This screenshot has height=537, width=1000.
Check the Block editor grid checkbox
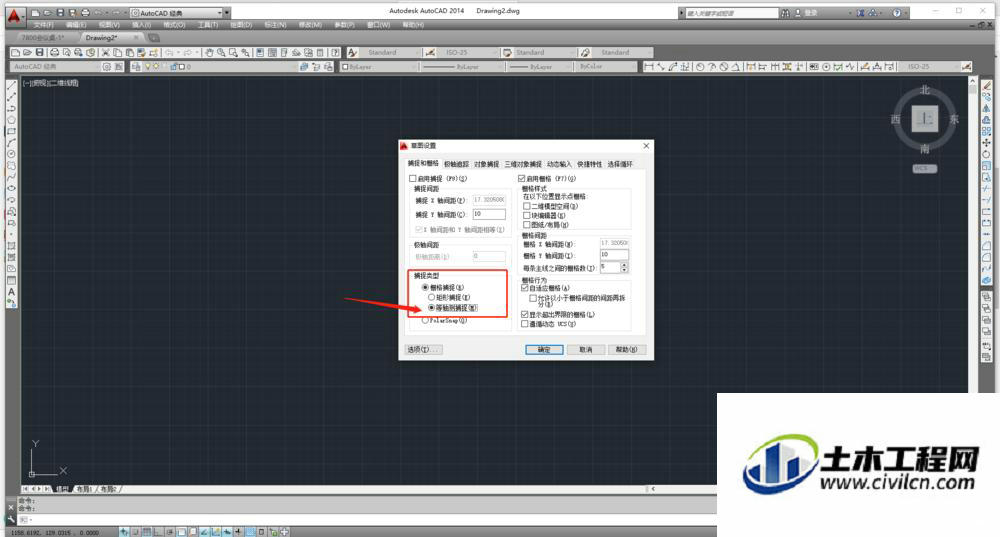tap(527, 216)
